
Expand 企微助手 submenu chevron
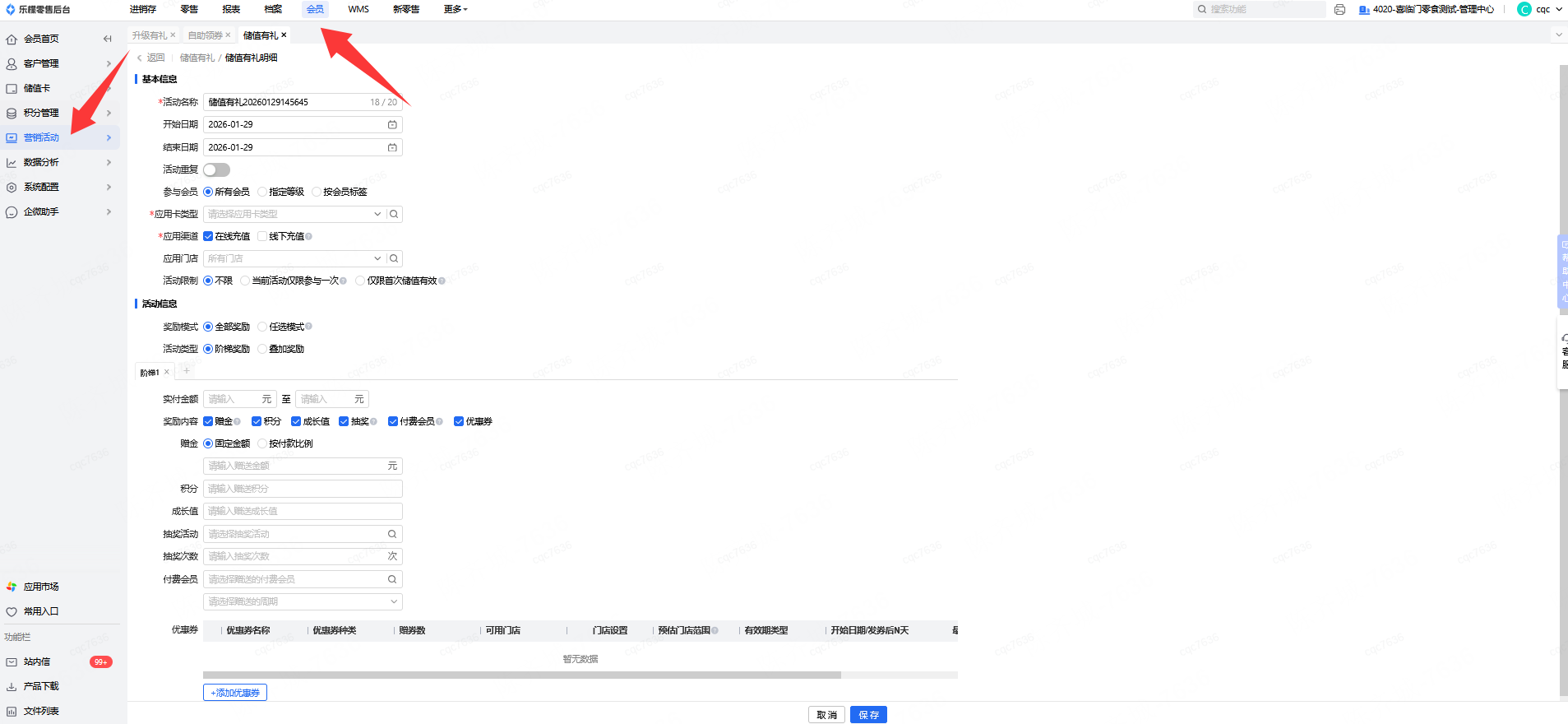tap(109, 211)
